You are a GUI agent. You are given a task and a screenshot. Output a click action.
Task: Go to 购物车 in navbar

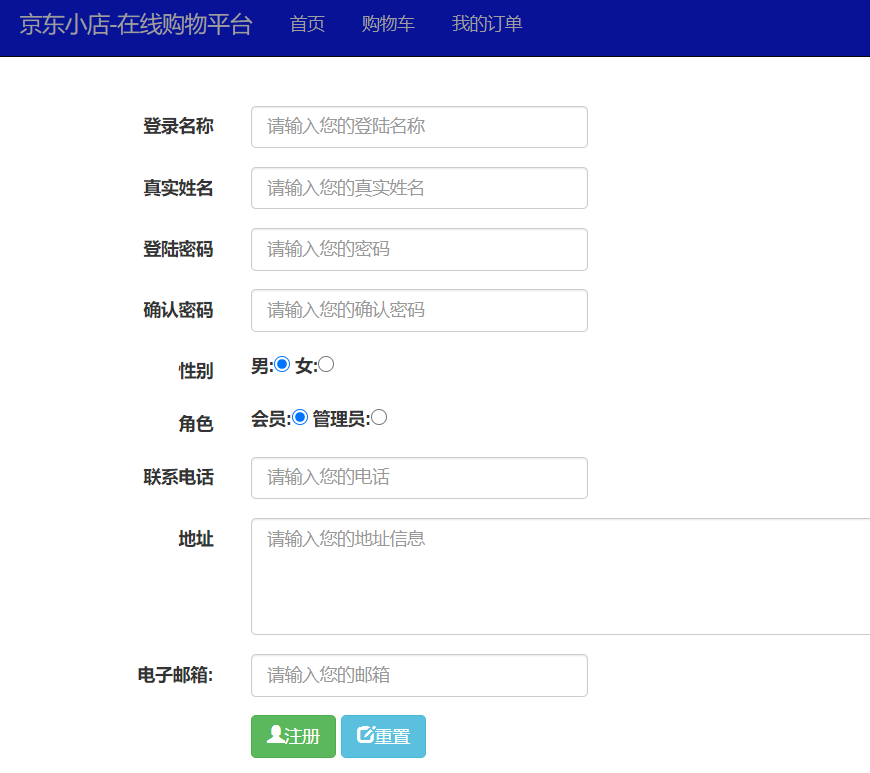(388, 24)
